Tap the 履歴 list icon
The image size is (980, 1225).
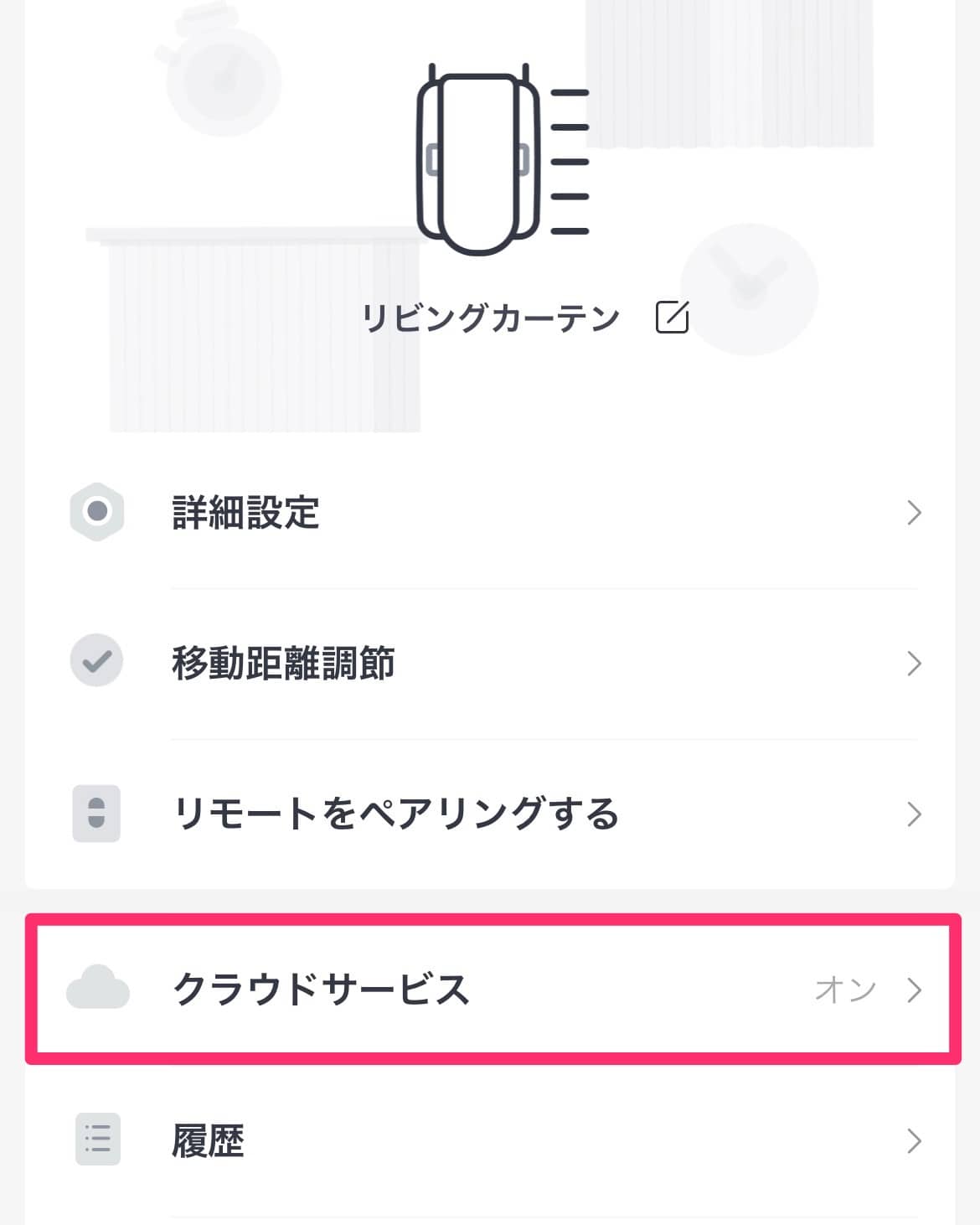[98, 1139]
